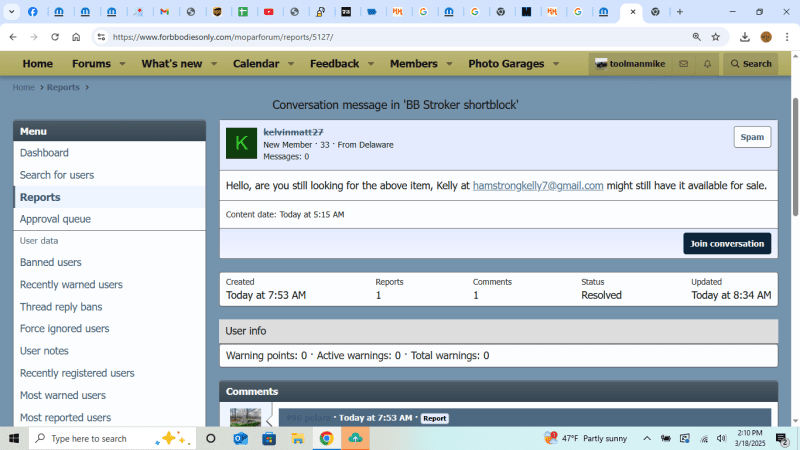The image size is (800, 450).
Task: Reload the page with the refresh icon
Action: pos(55,37)
